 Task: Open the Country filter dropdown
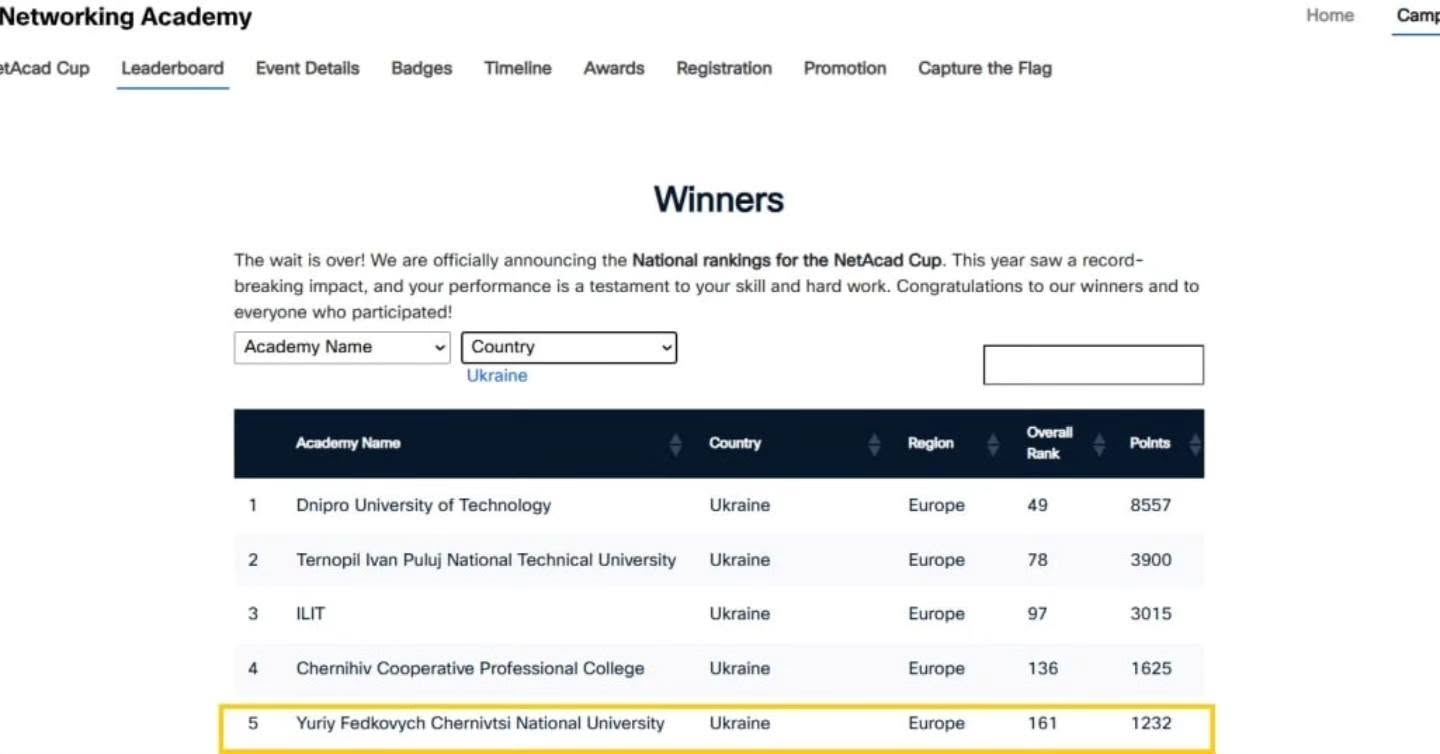coord(569,347)
